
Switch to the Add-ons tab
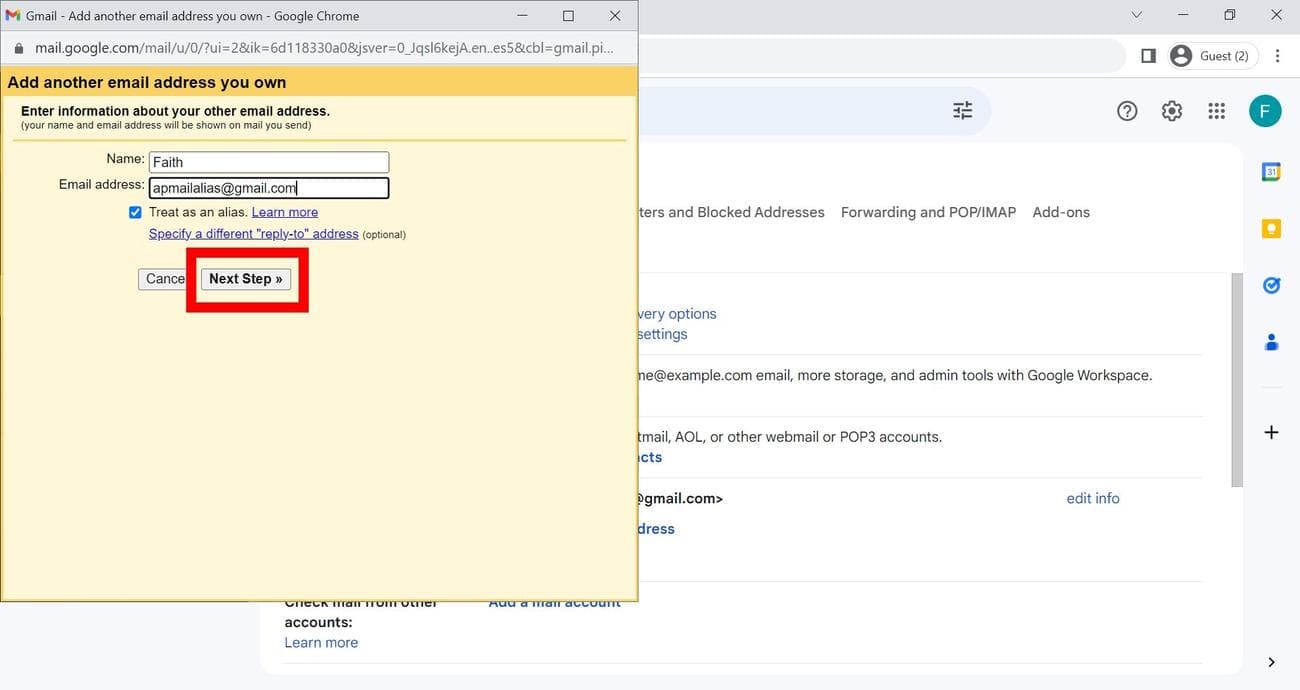(x=1060, y=212)
